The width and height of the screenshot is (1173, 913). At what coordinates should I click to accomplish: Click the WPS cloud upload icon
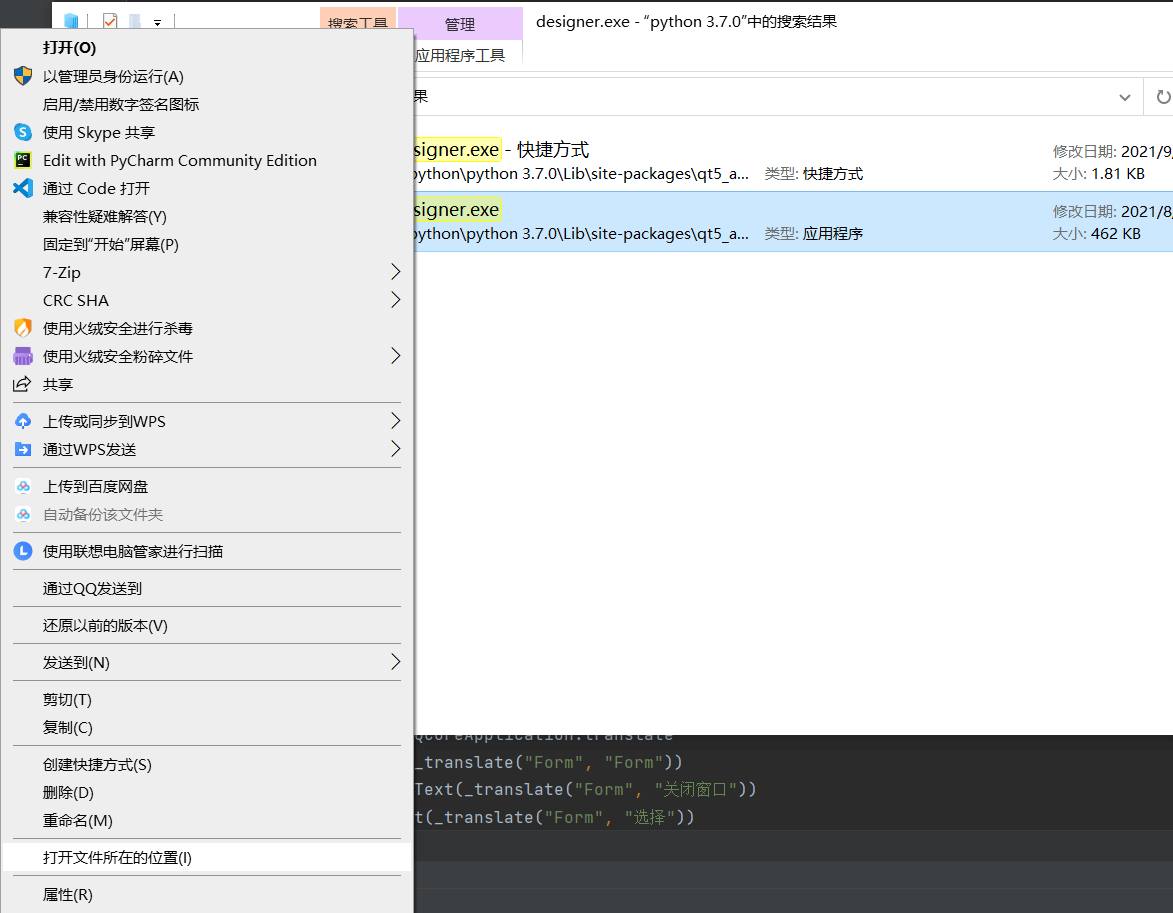(23, 421)
